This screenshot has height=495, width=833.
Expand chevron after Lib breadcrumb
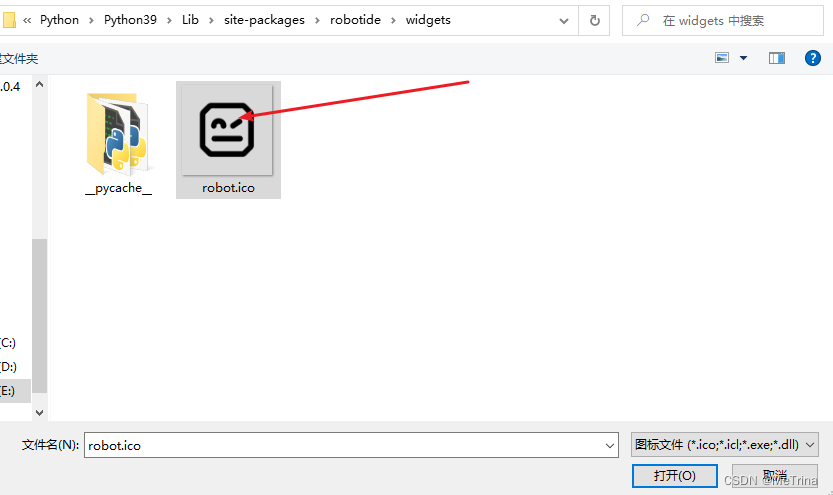coord(211,21)
